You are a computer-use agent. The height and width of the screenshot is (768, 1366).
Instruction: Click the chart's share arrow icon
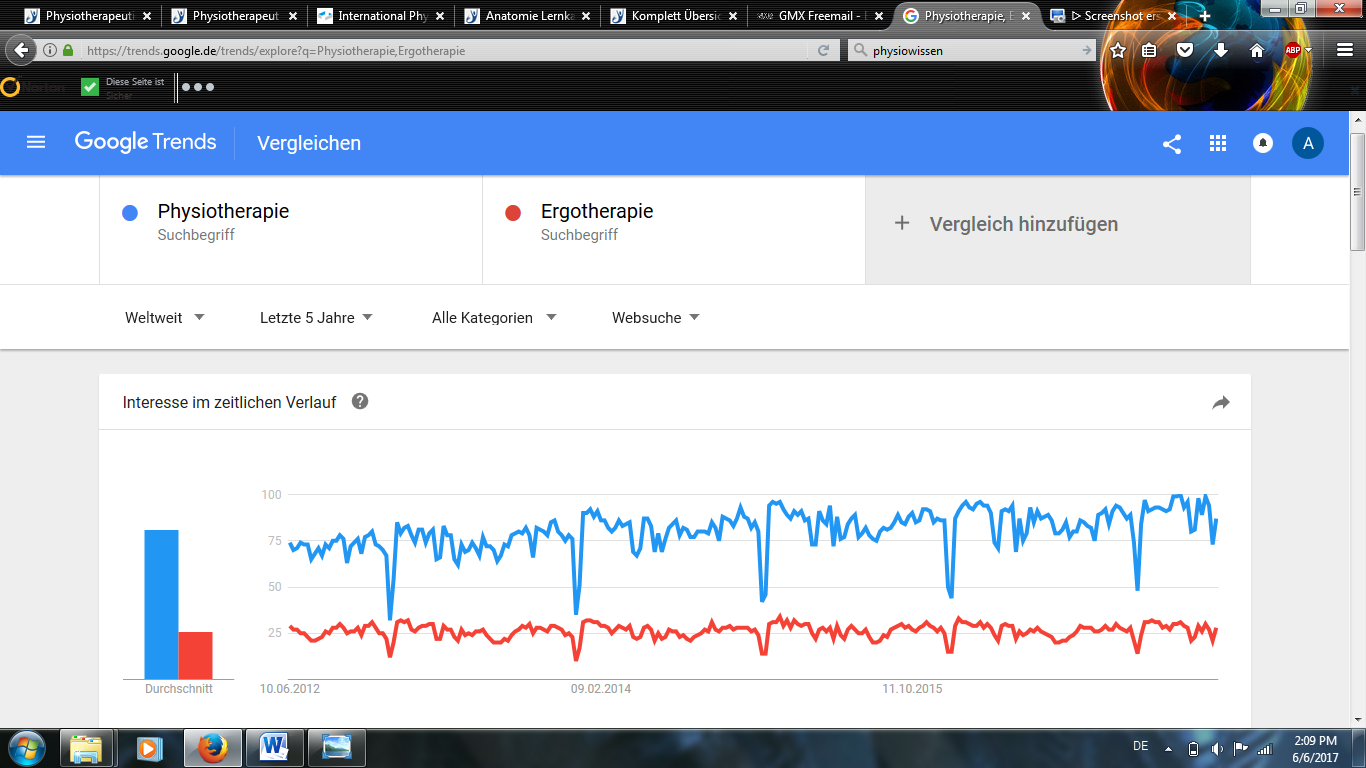[x=1221, y=402]
